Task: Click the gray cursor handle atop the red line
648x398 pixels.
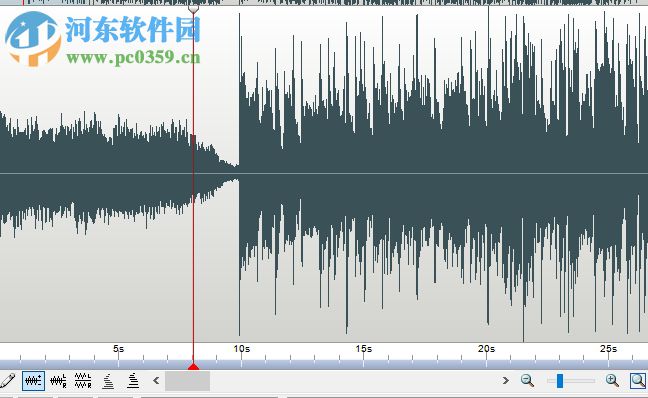Action: 193,9
